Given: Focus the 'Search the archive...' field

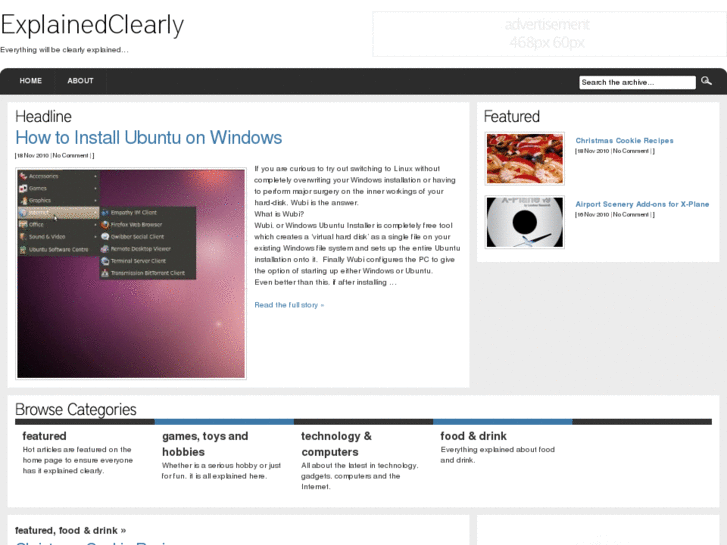Looking at the screenshot, I should [x=638, y=82].
